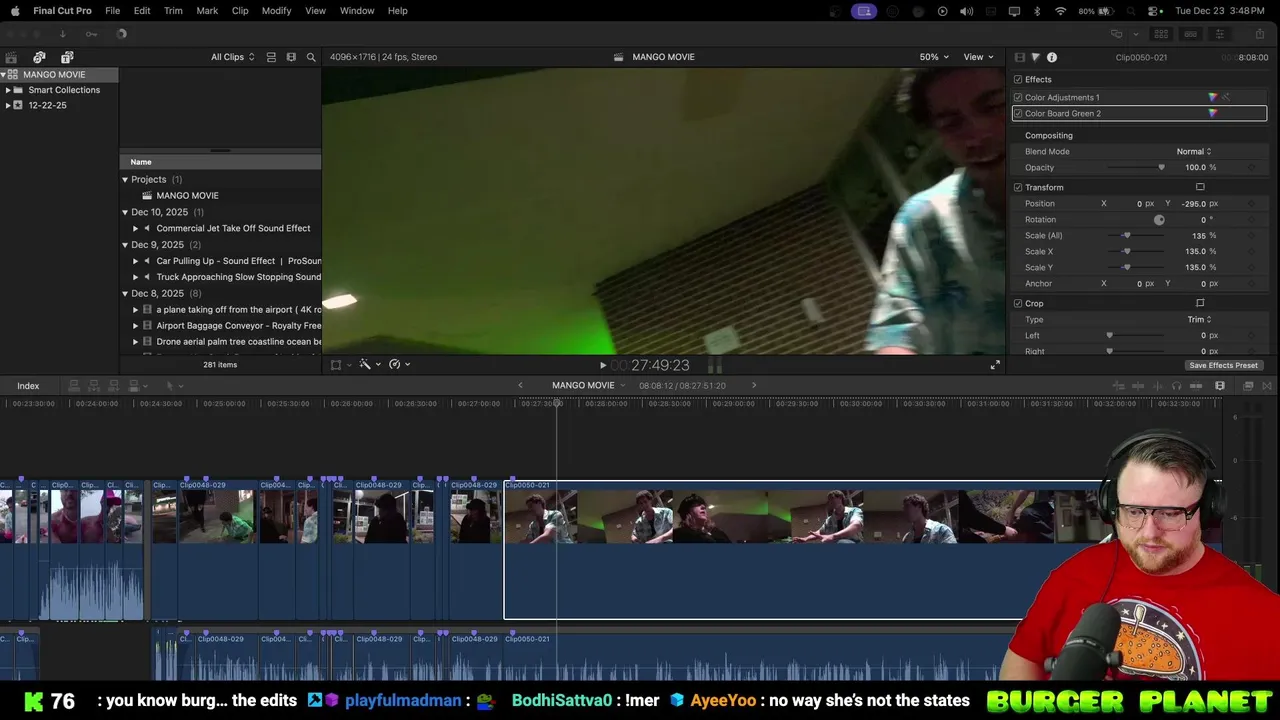Open the Titles and Generators sidebar
The width and height of the screenshot is (1280, 720).
coord(67,57)
